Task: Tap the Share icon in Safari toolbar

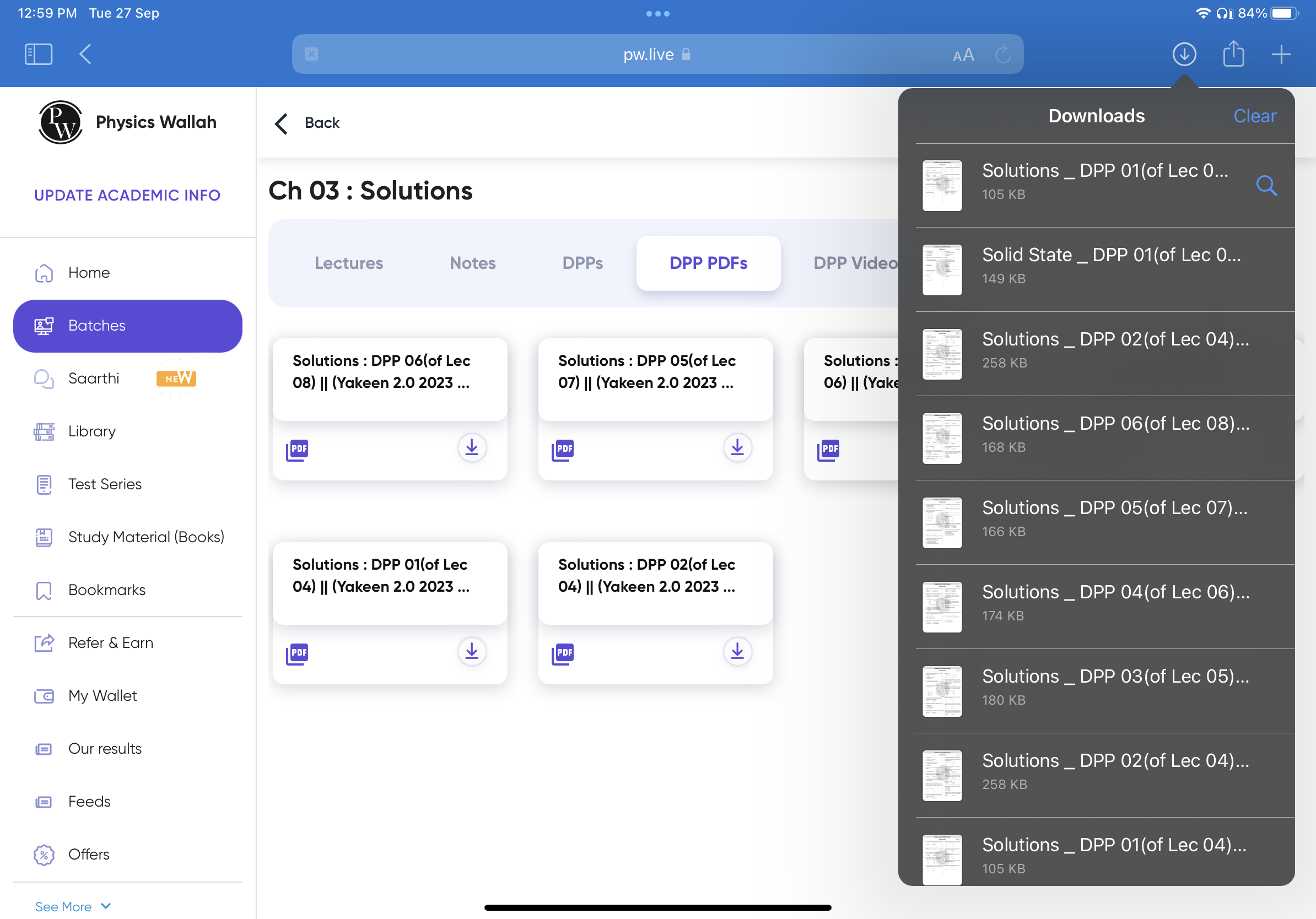Action: [x=1233, y=55]
